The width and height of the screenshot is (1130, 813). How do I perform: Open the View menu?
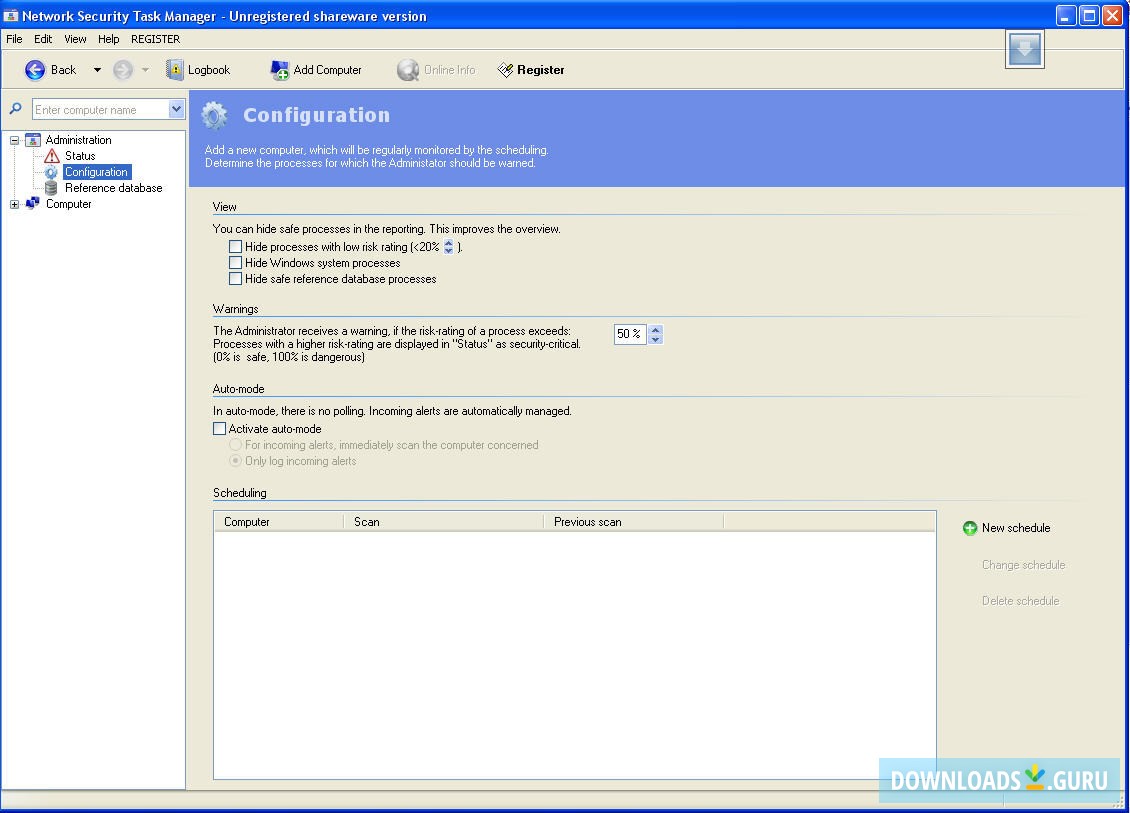[75, 39]
